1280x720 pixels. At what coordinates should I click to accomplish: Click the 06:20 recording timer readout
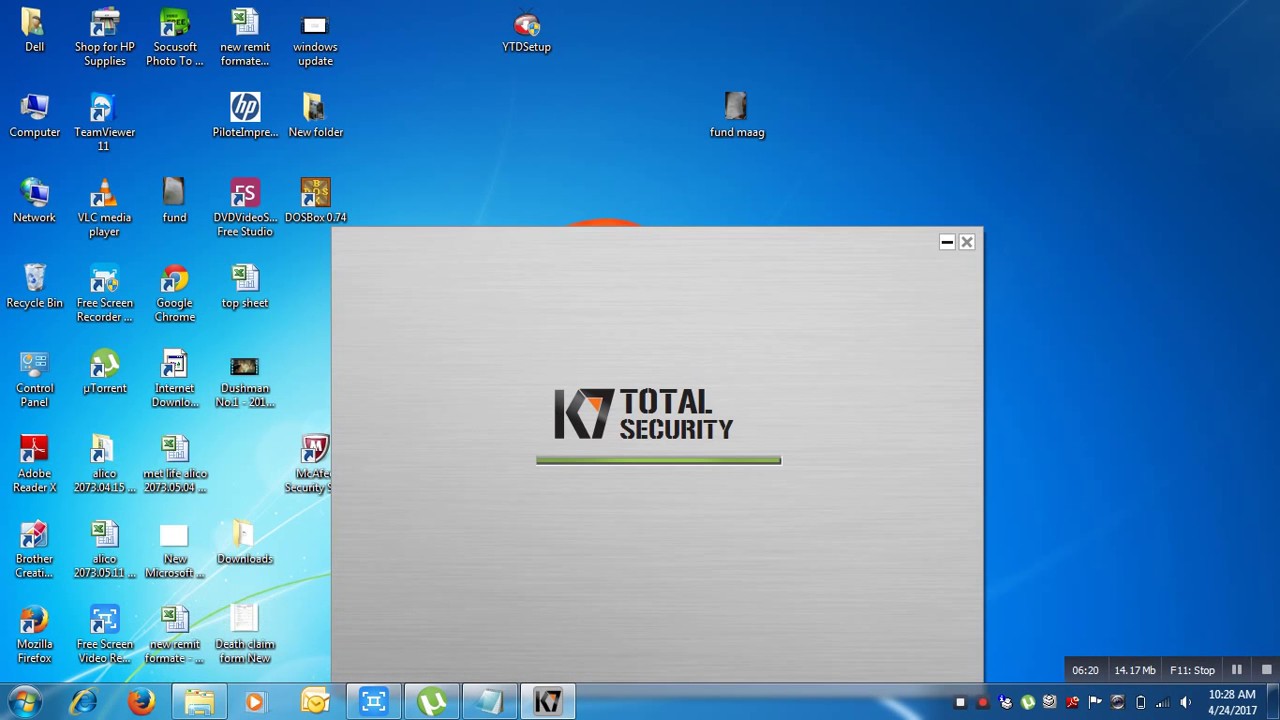1085,670
